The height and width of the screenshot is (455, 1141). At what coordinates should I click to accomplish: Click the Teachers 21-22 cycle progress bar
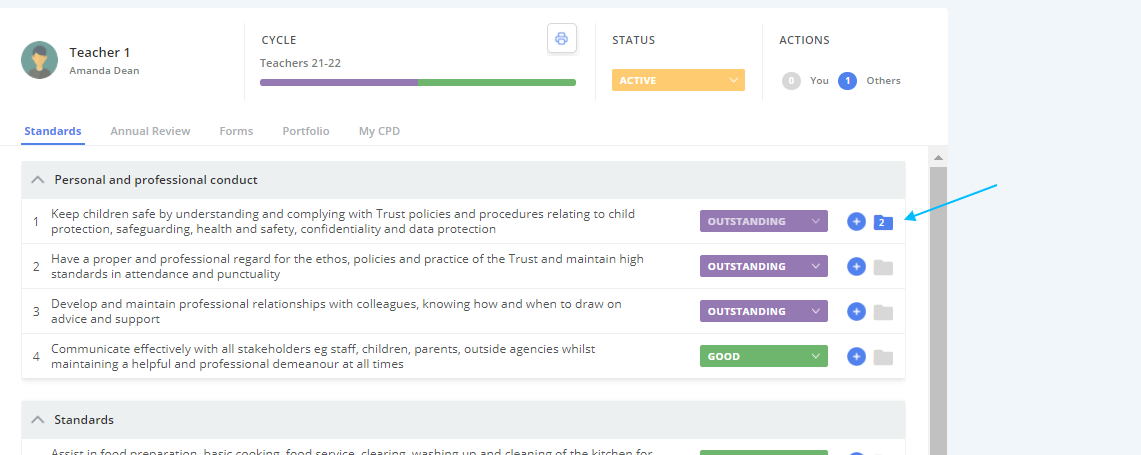click(418, 82)
